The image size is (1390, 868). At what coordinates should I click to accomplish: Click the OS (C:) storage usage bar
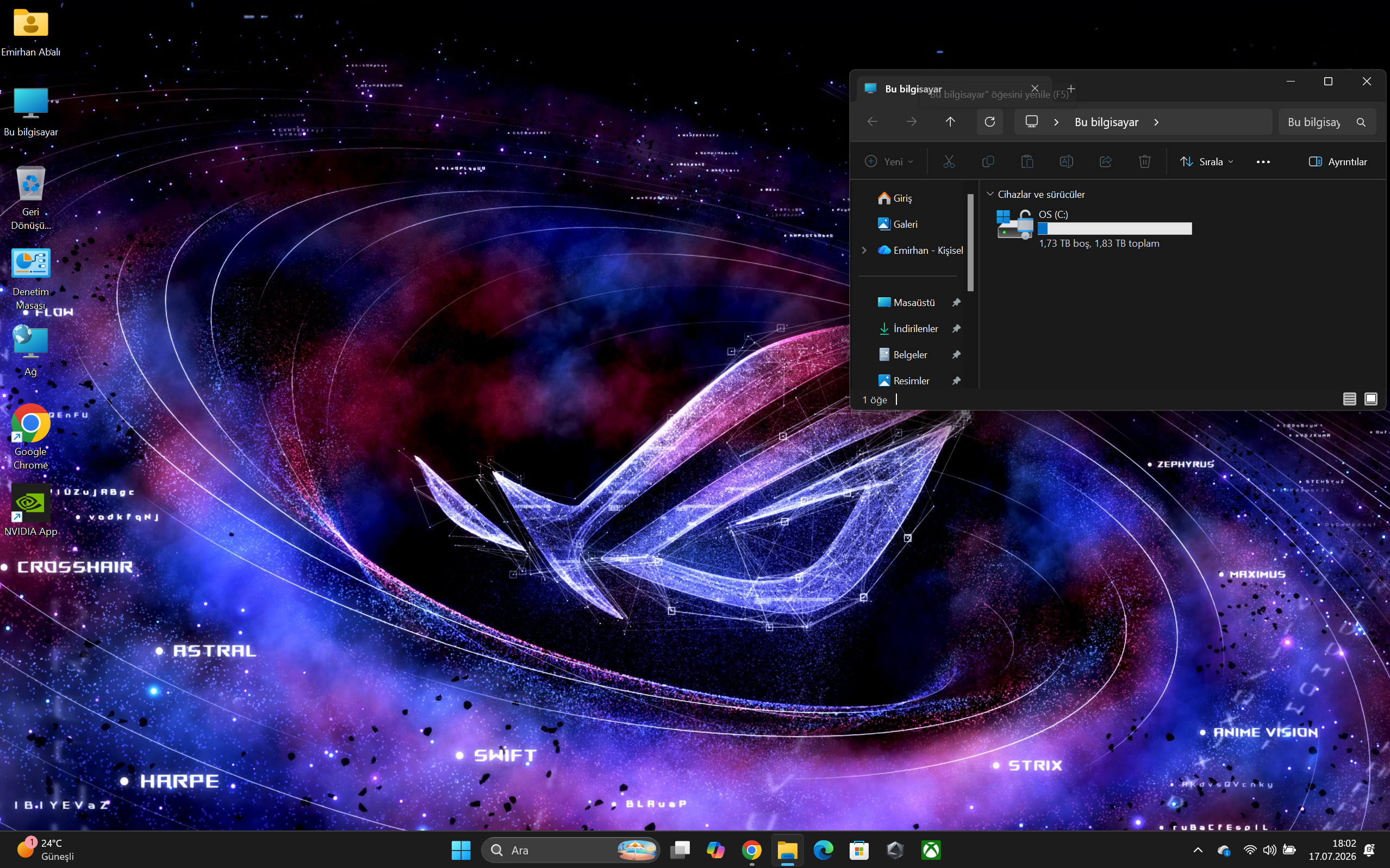[1115, 228]
